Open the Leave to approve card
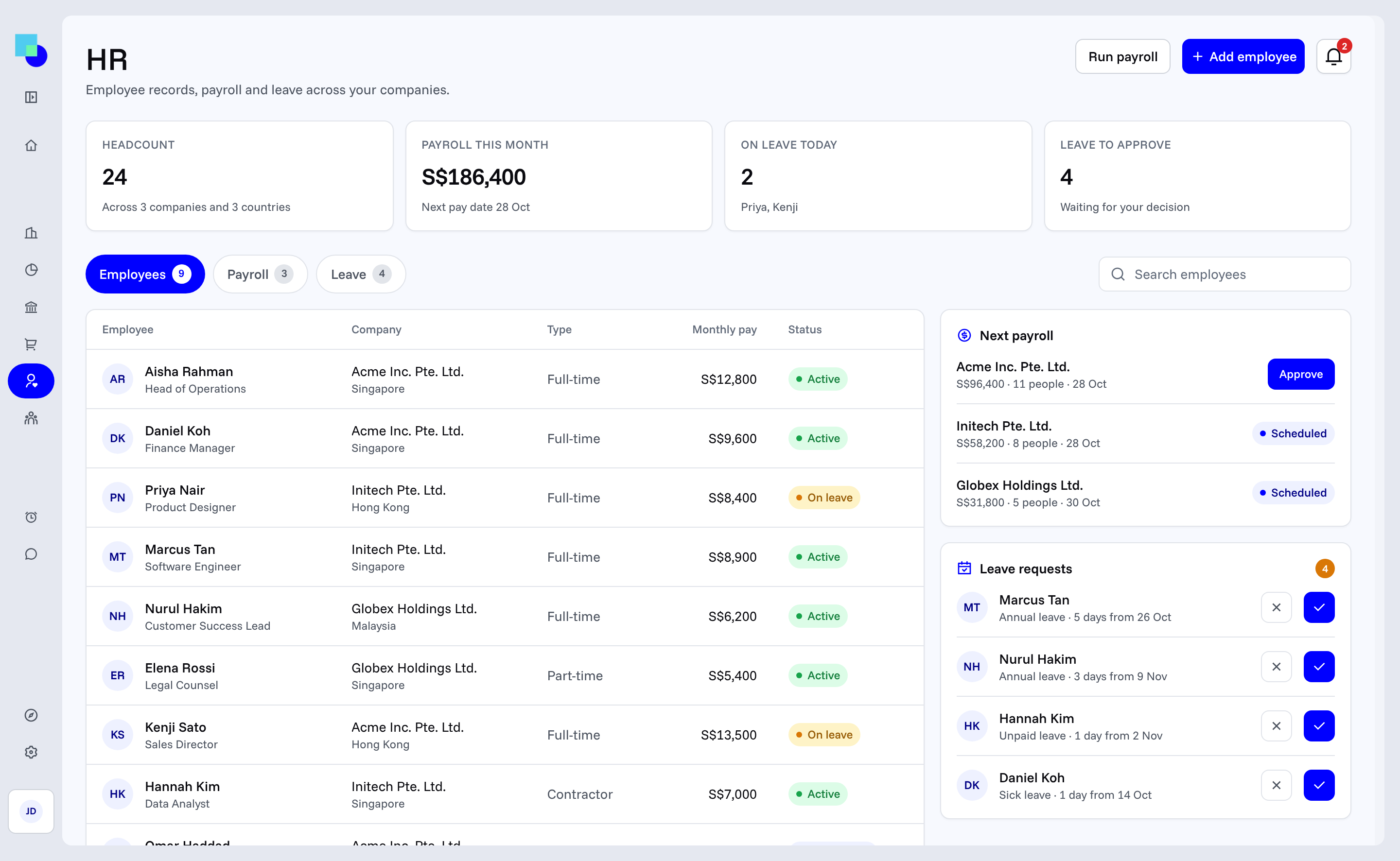The image size is (1400, 861). point(1197,176)
